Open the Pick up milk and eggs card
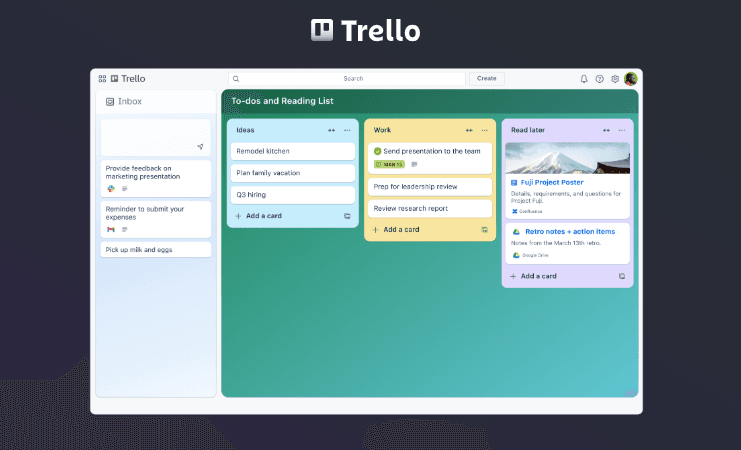Screen dimensions: 741x450 point(155,250)
